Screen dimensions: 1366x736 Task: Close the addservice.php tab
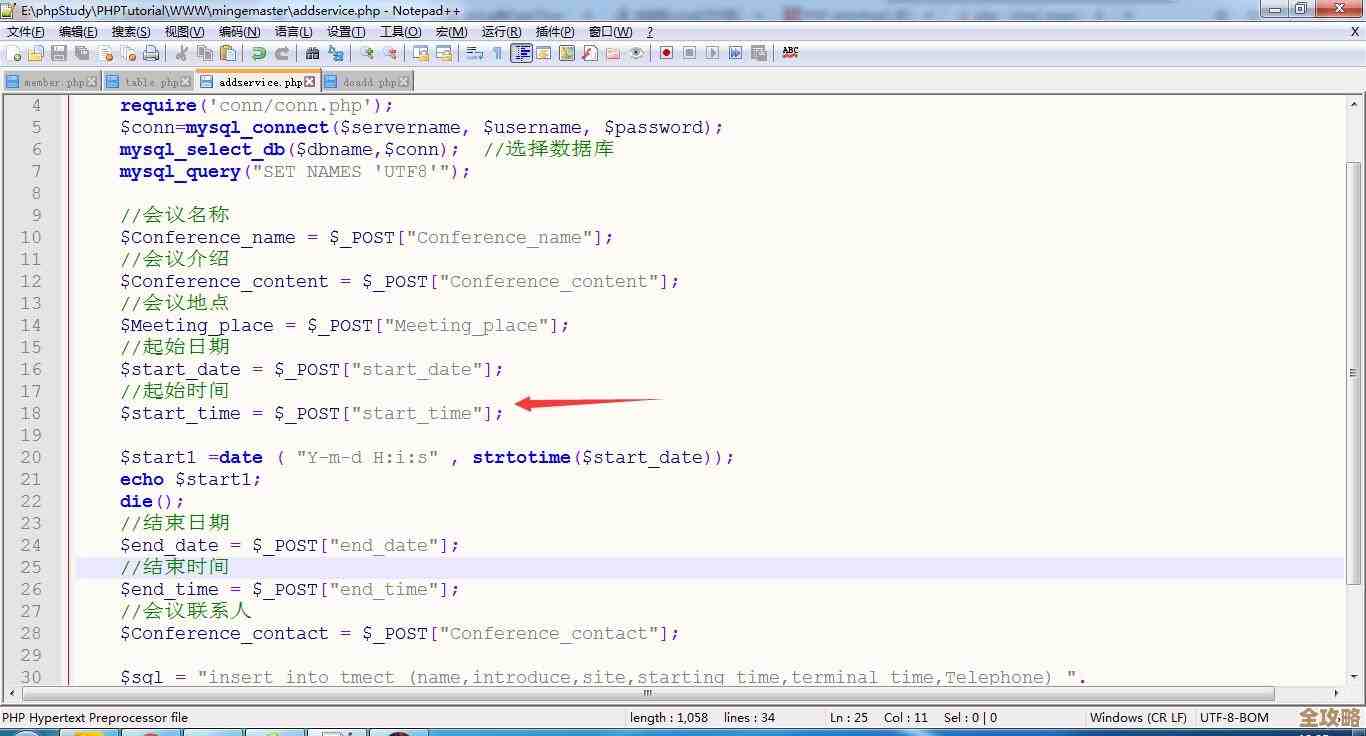pyautogui.click(x=310, y=82)
